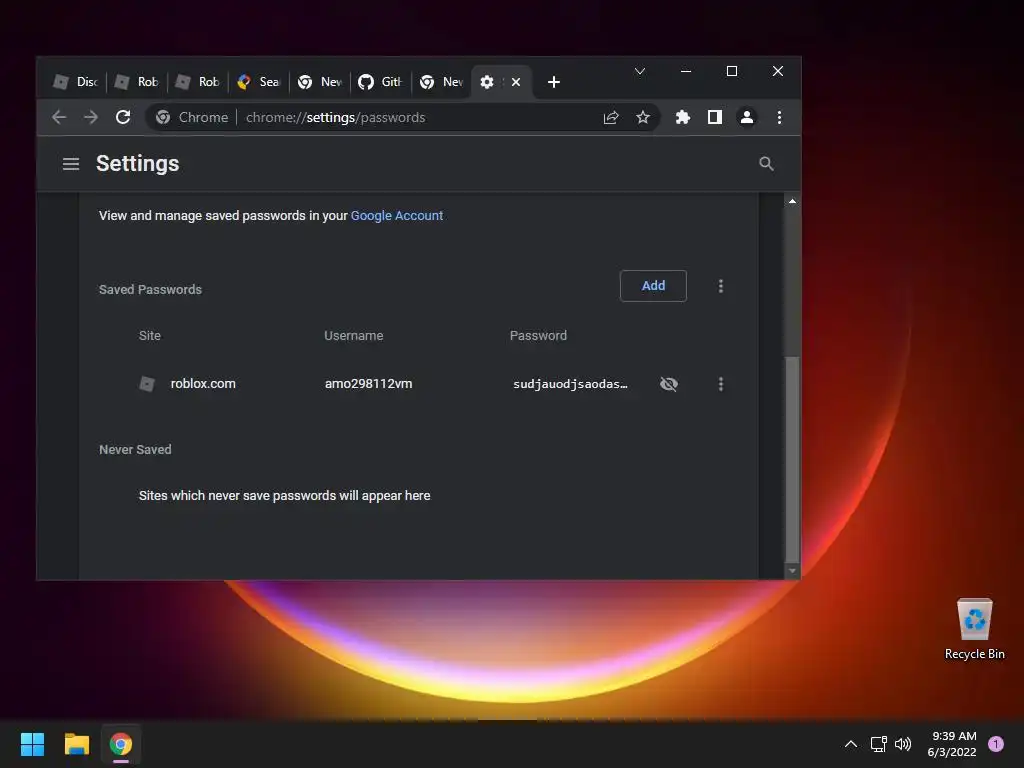Switch to the second Rob tab

pos(198,82)
